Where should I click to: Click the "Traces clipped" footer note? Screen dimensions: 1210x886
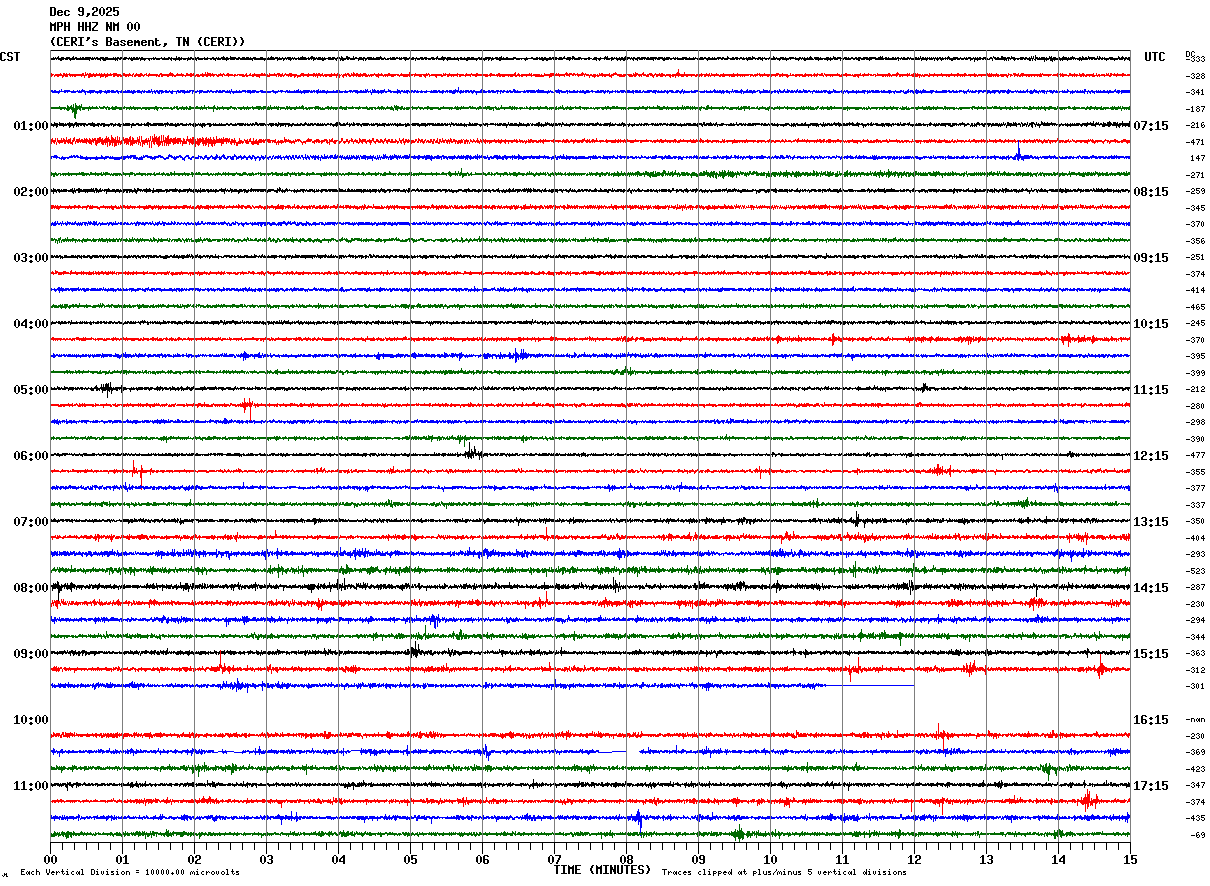click(x=784, y=873)
